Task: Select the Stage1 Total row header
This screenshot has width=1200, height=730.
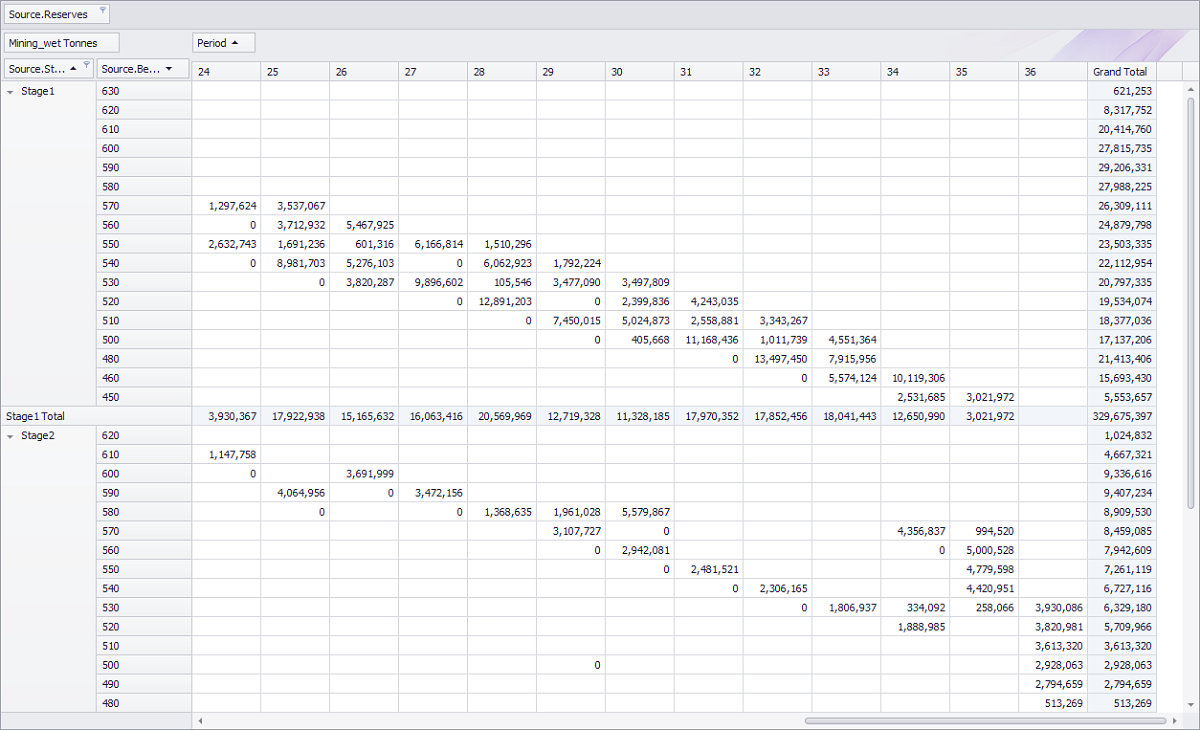Action: coord(44,416)
